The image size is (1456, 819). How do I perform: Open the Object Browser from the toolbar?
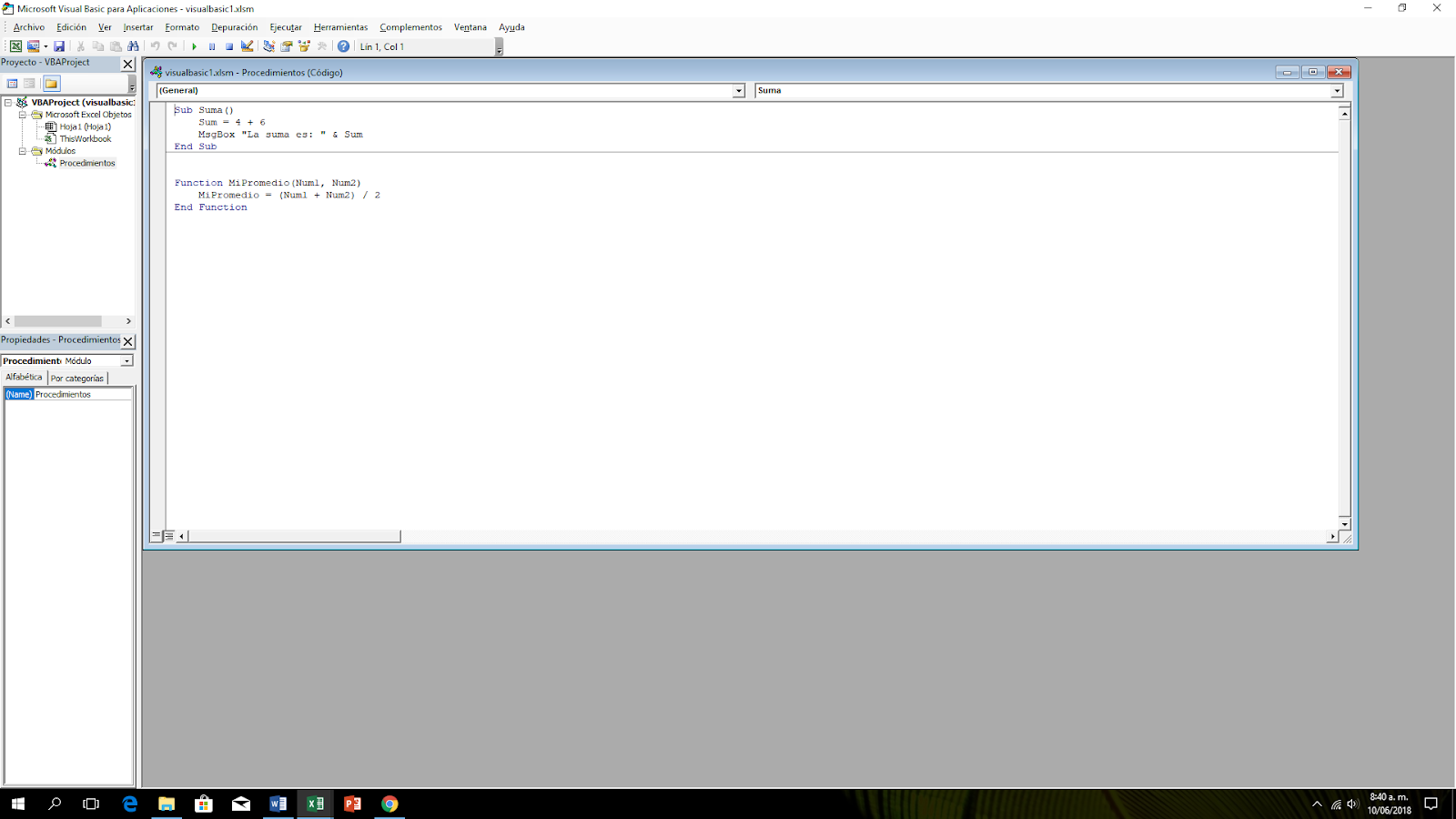[x=304, y=45]
